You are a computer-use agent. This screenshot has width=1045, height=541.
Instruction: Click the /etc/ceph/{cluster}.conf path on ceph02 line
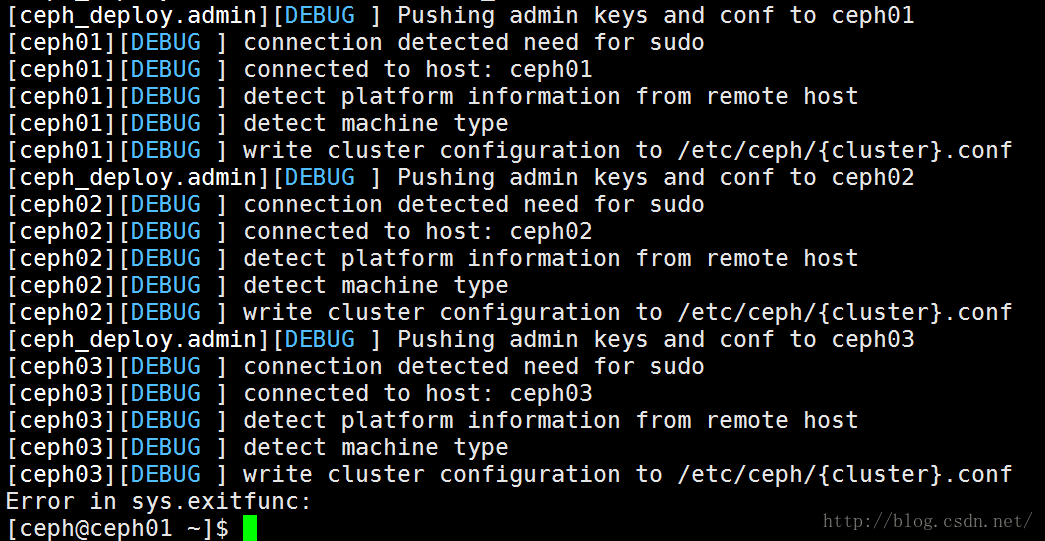pos(844,313)
